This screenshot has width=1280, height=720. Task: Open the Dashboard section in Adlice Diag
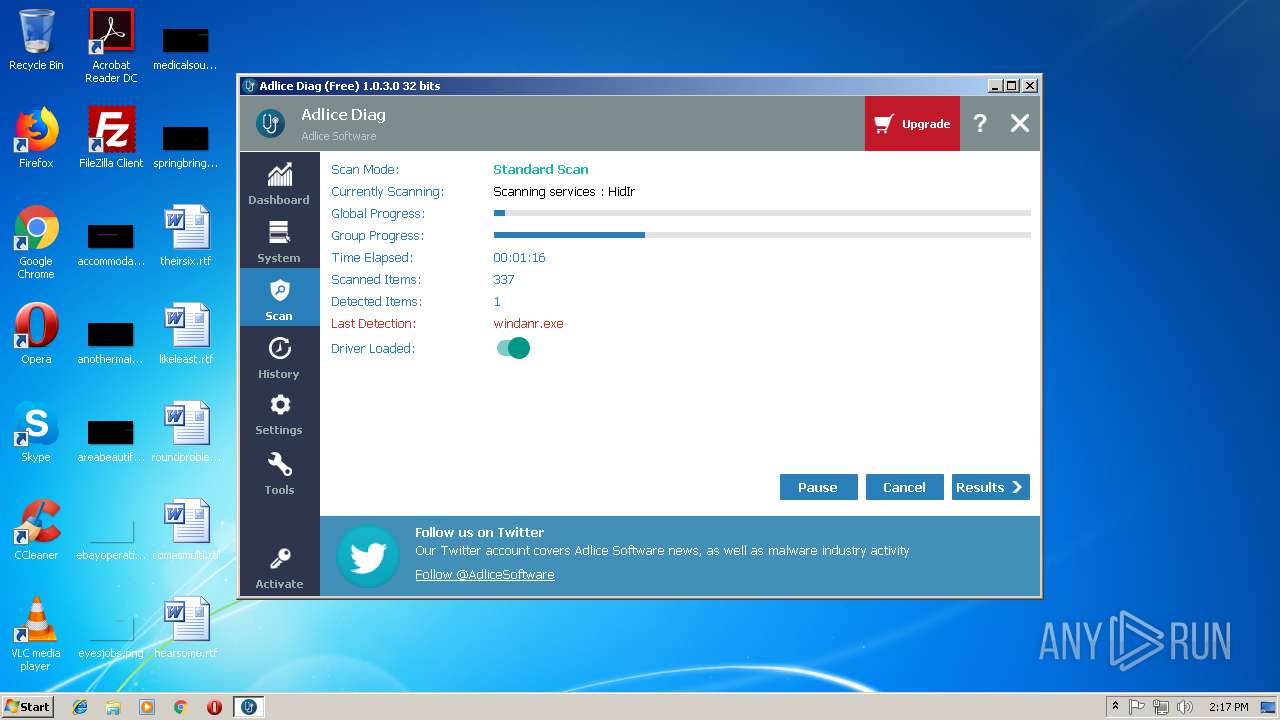pos(279,182)
